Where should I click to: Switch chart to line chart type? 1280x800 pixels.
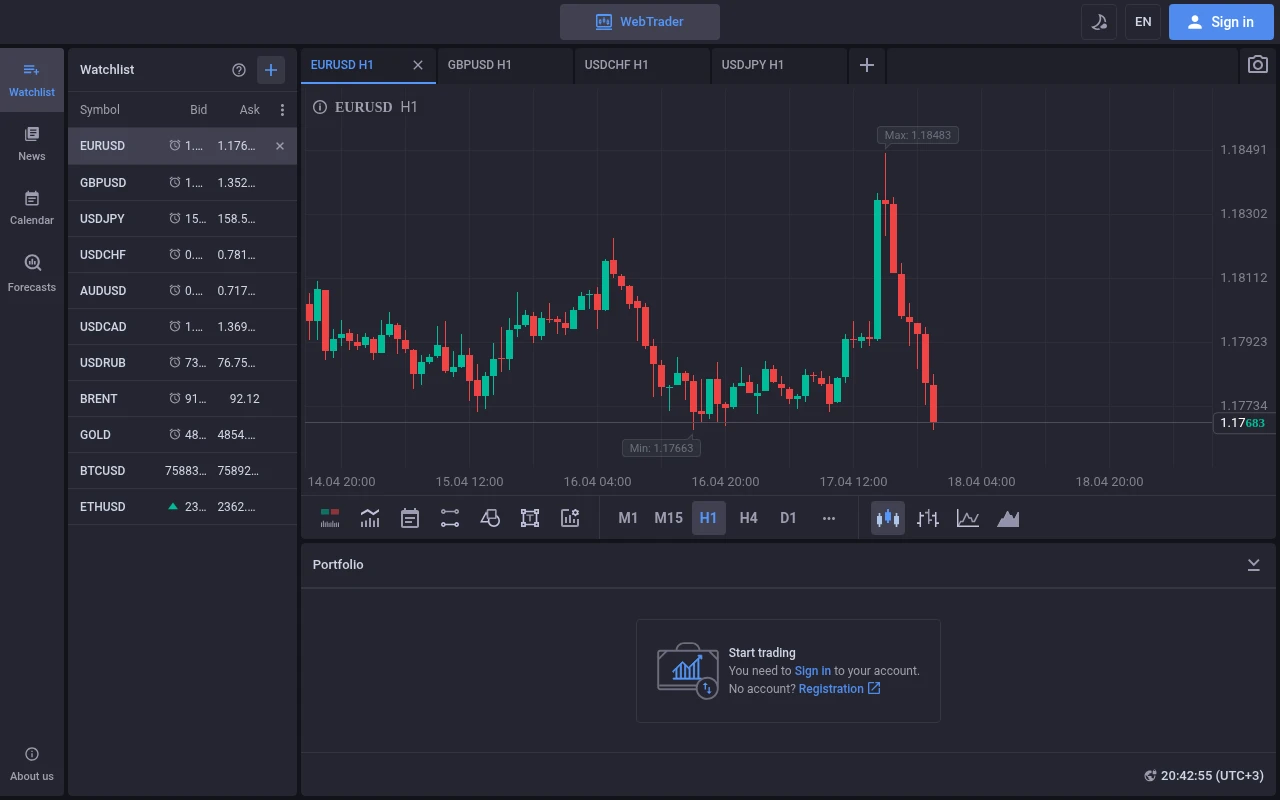967,518
